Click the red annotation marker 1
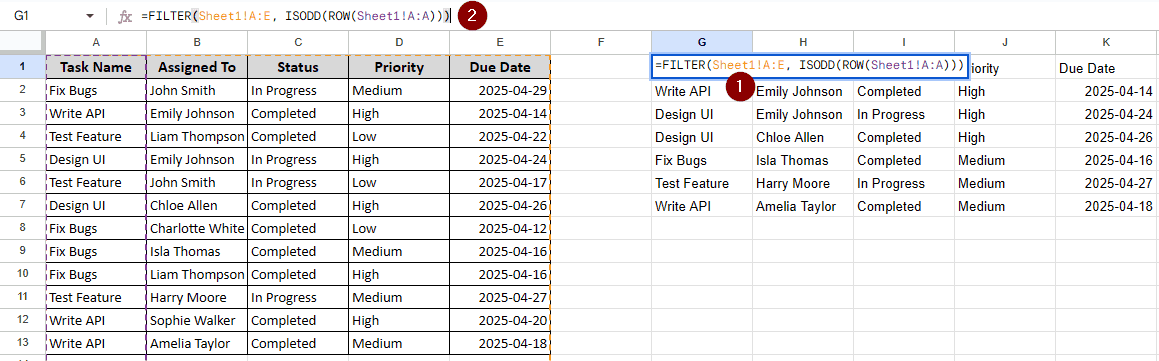The height and width of the screenshot is (361, 1159). click(740, 87)
